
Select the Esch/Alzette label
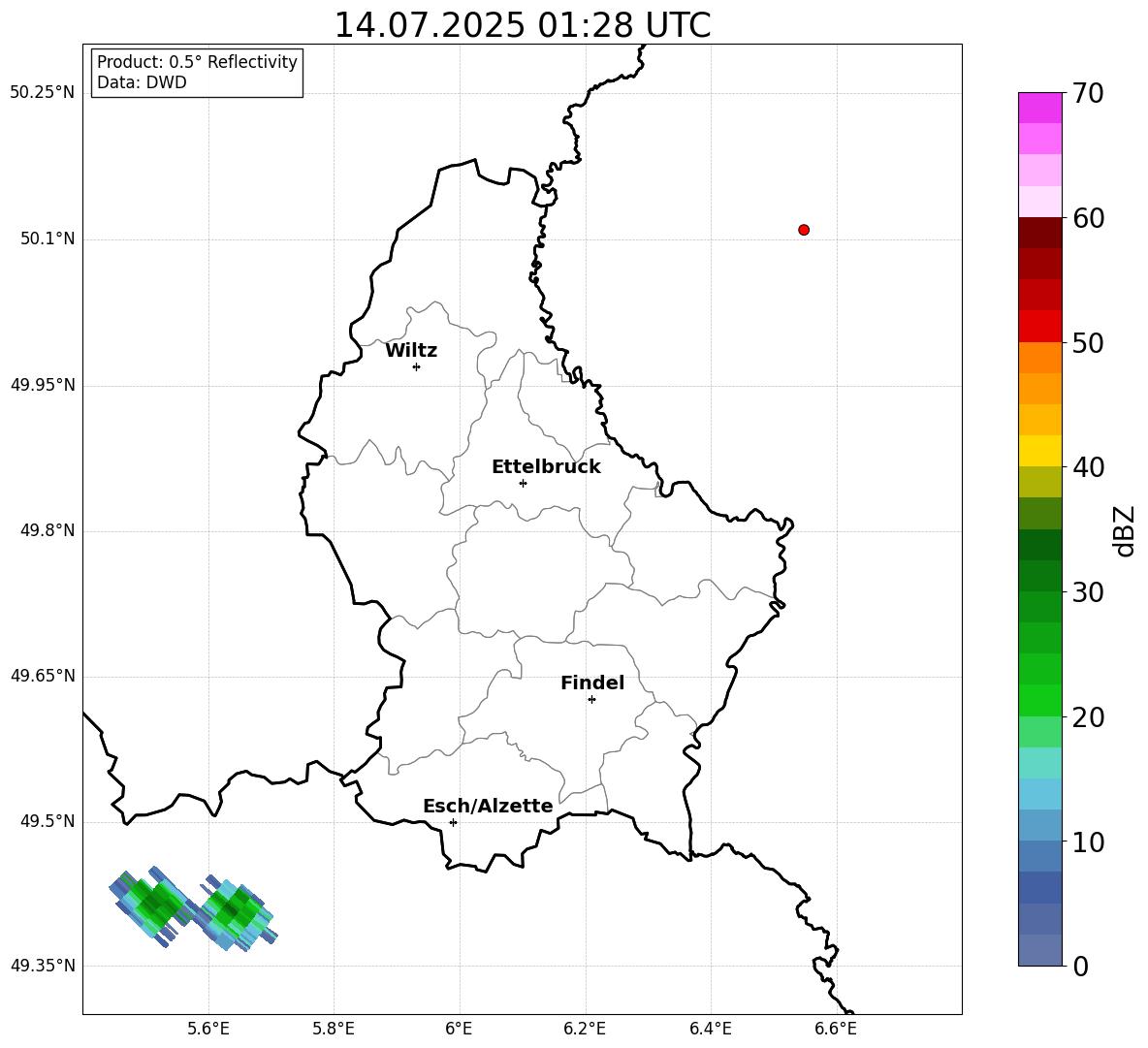click(x=488, y=806)
